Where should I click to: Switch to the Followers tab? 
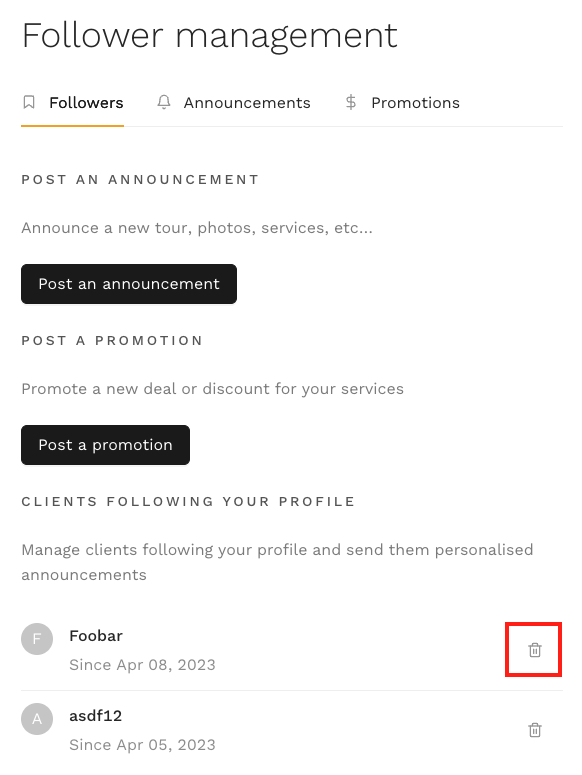tap(73, 103)
